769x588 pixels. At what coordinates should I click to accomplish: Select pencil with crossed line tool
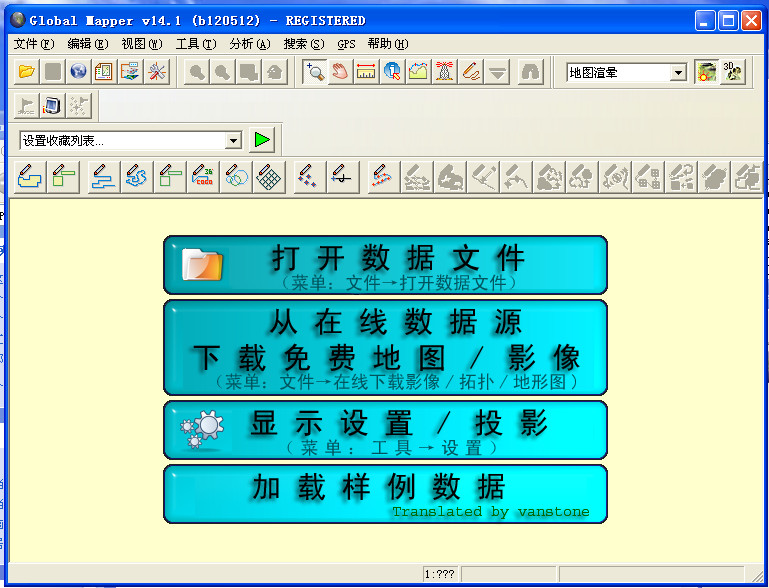(x=343, y=177)
